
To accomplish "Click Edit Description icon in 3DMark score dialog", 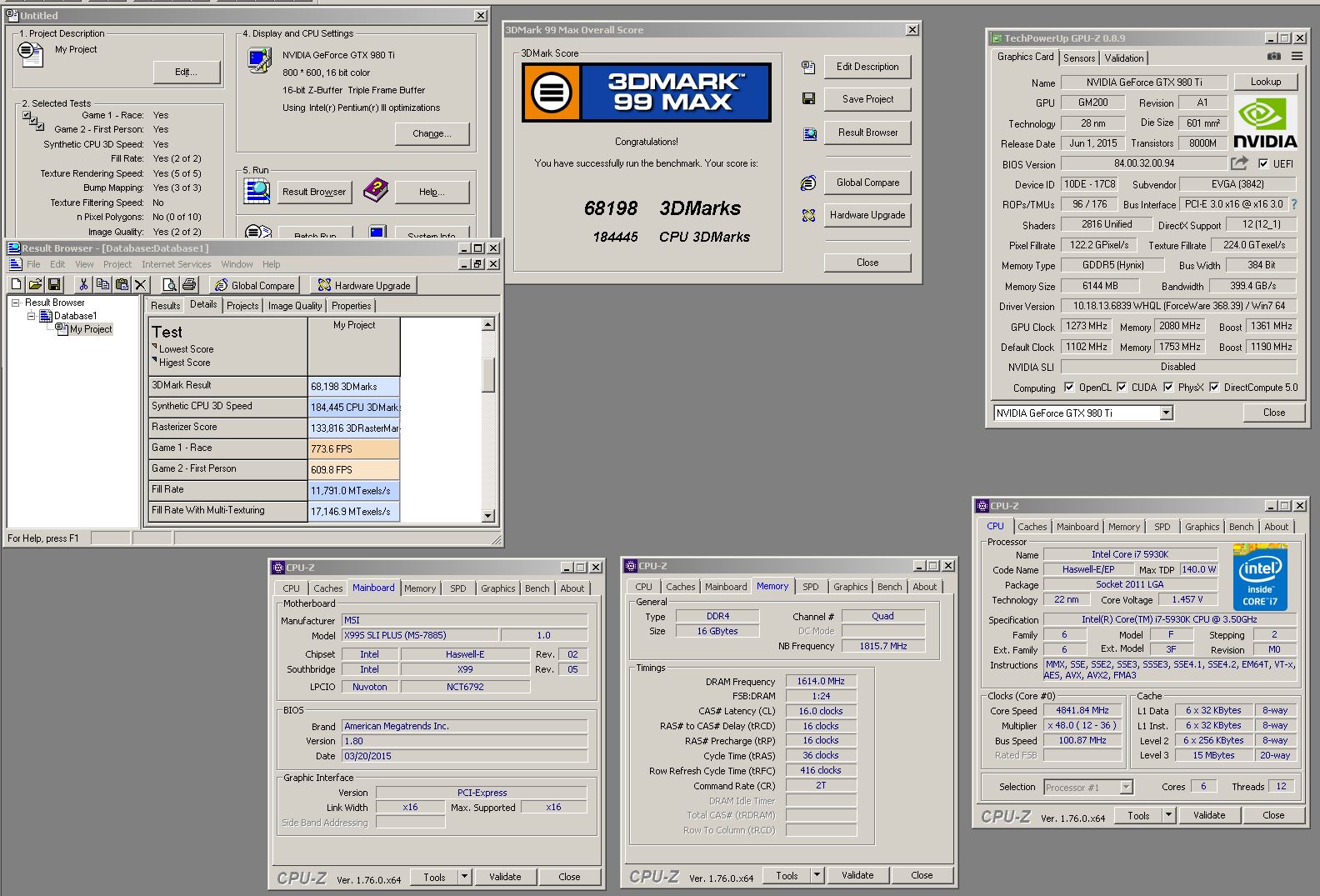I will point(807,67).
